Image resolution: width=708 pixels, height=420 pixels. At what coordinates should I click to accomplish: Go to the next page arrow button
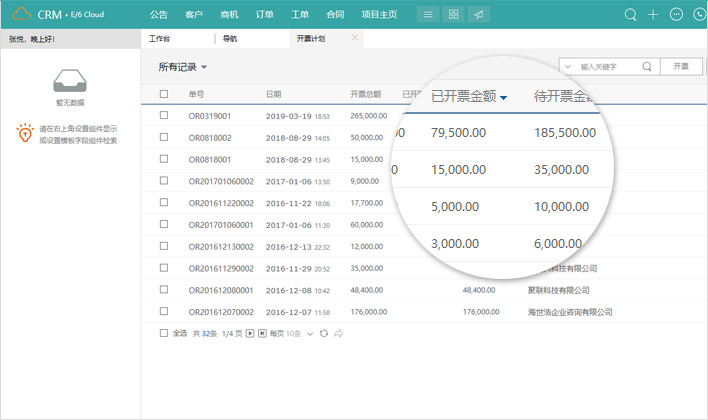[x=249, y=333]
